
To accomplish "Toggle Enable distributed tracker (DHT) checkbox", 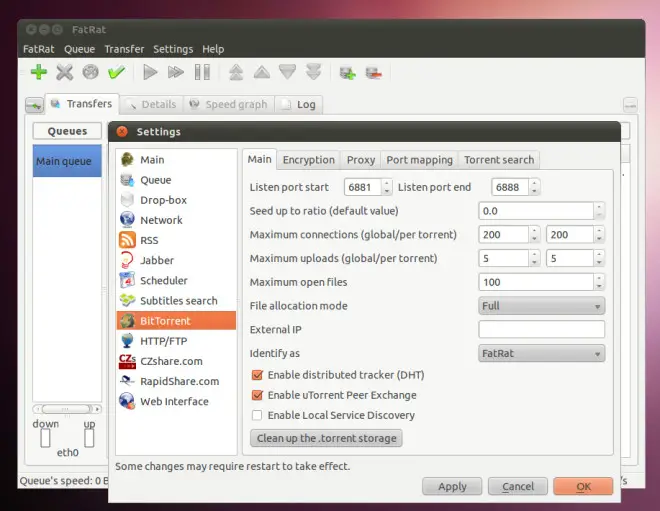I will point(257,375).
